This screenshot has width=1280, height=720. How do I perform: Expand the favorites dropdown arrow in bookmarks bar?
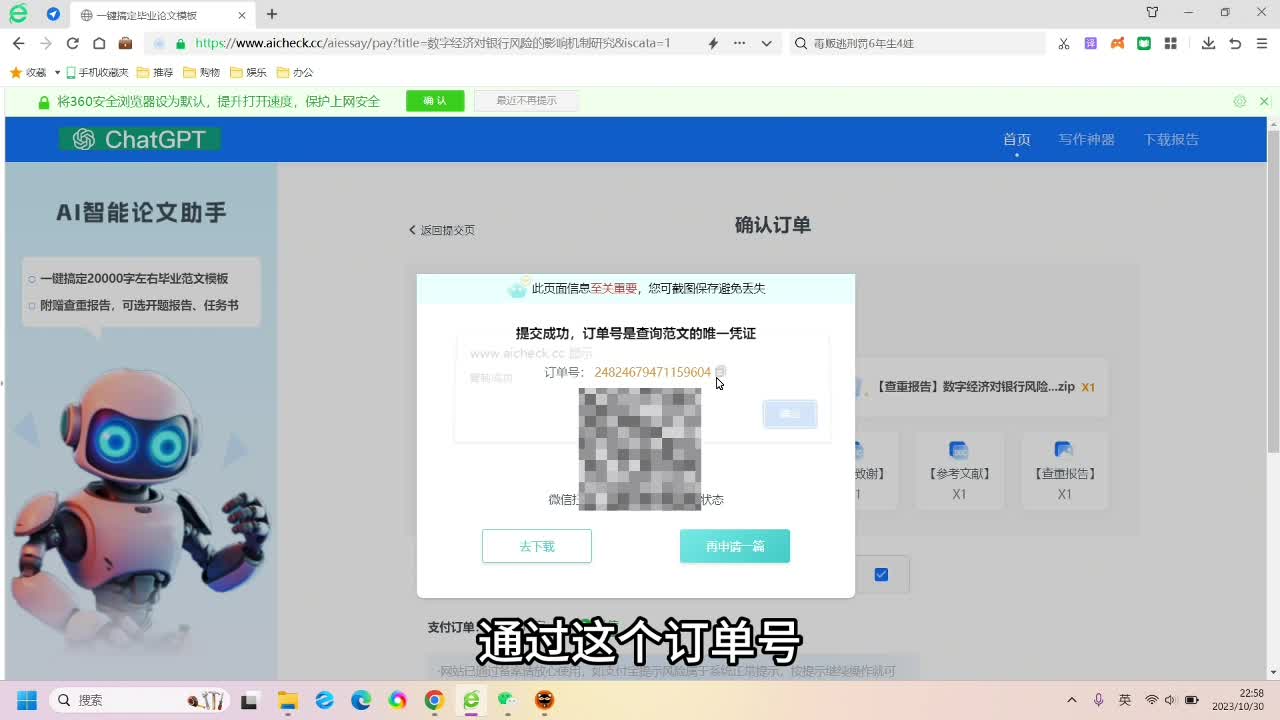tap(57, 73)
